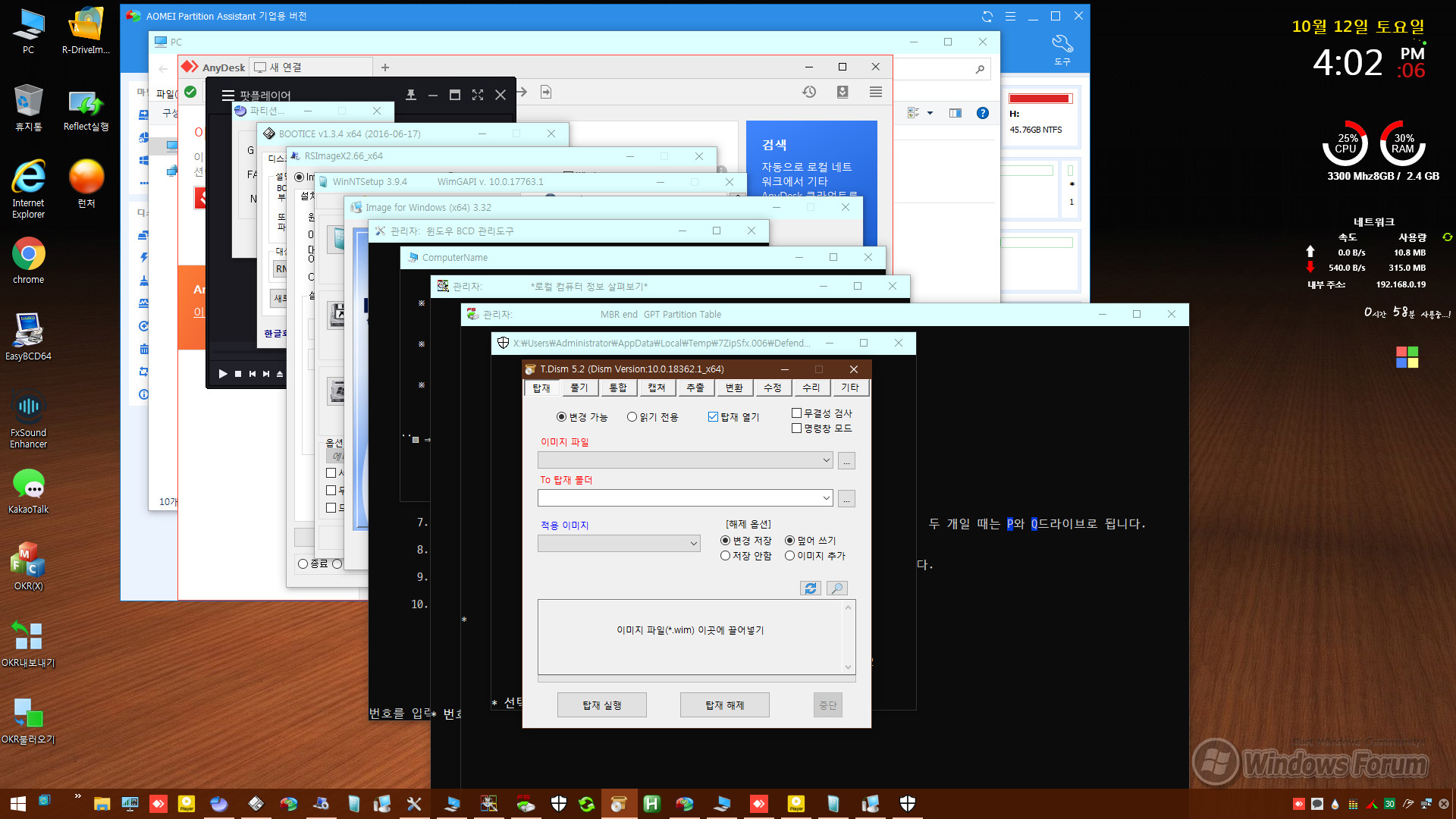Open the AnyDesk main menu icon
The width and height of the screenshot is (1456, 819).
click(876, 92)
